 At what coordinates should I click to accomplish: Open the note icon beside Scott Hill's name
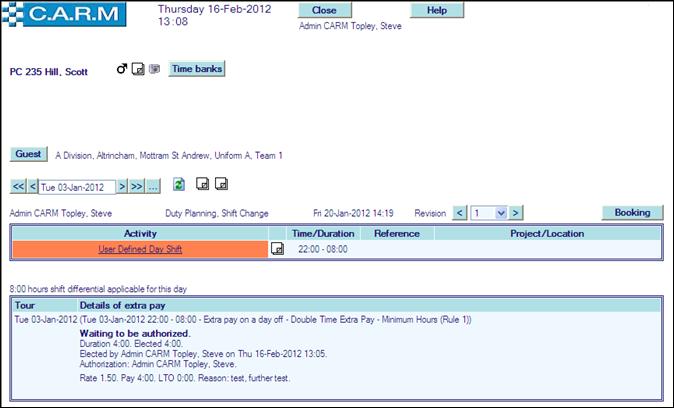click(139, 70)
